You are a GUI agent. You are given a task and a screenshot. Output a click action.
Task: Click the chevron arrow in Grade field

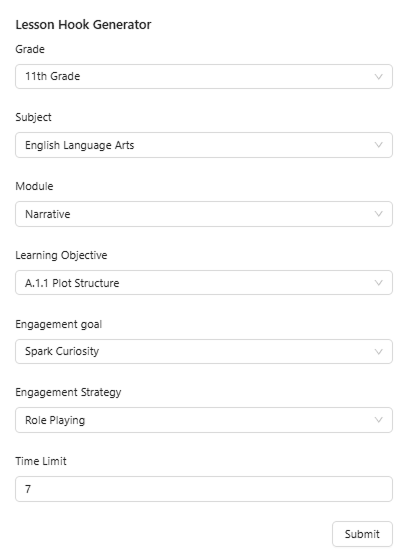(379, 77)
